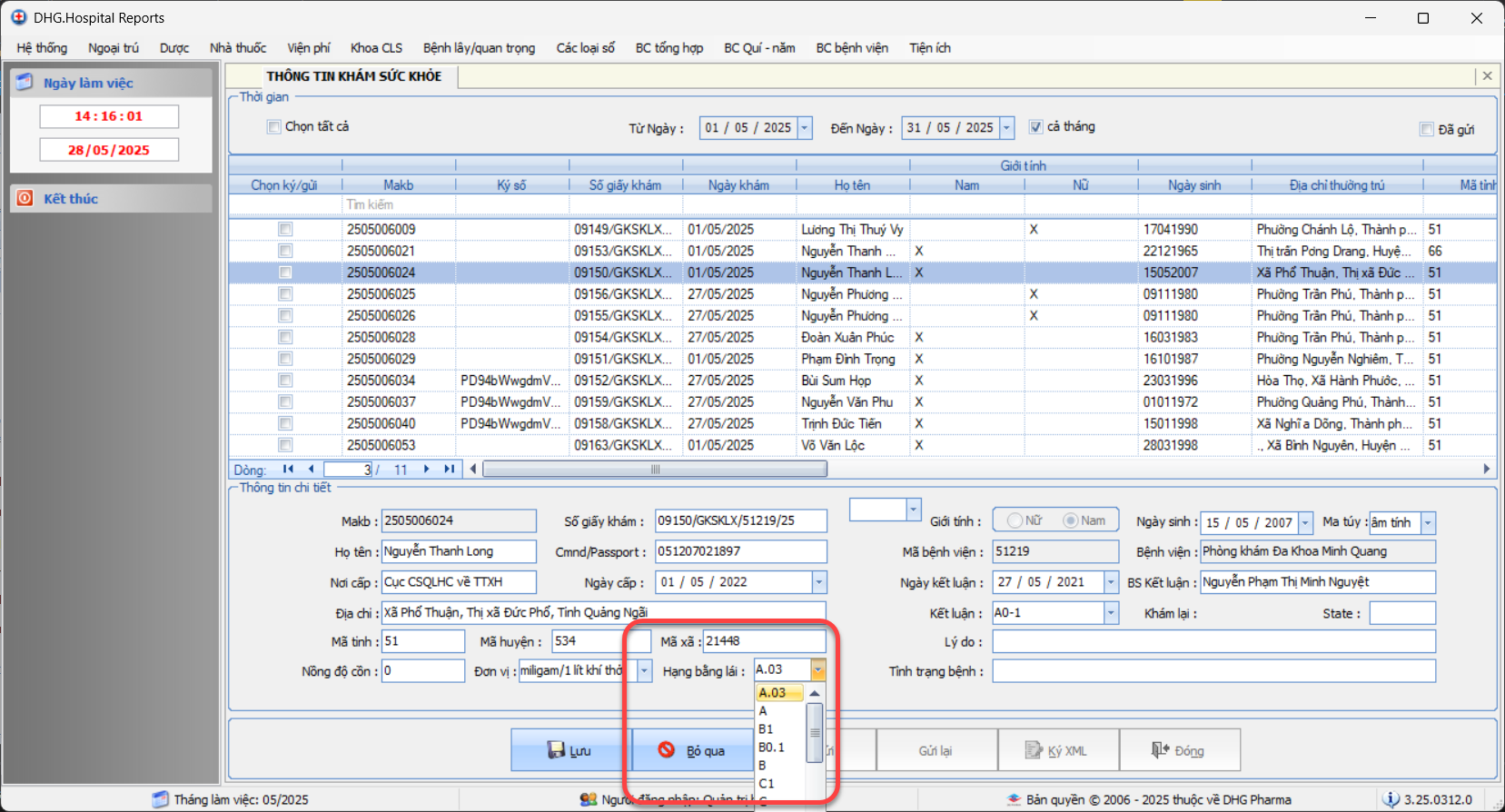Check the row checkbox for 2505006021
Screen dimensions: 1505x812
(285, 251)
